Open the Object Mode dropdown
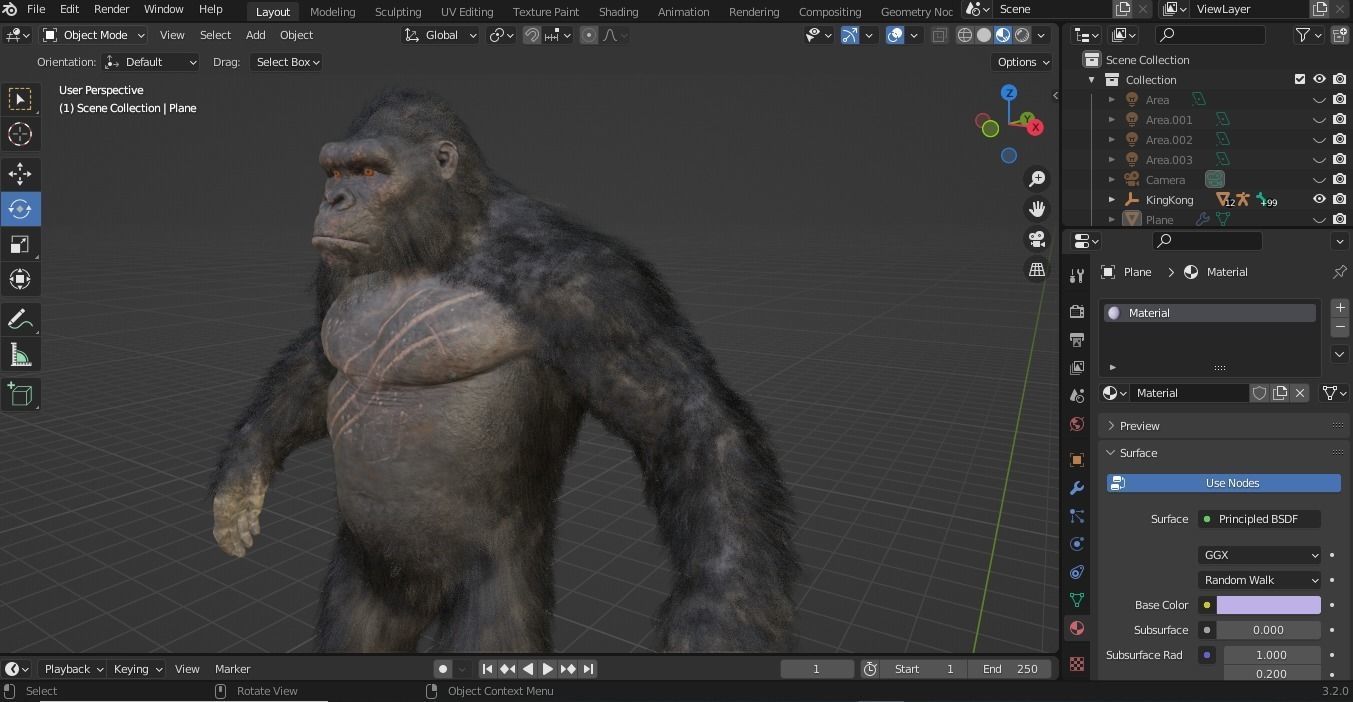The height and width of the screenshot is (702, 1353). pyautogui.click(x=94, y=35)
